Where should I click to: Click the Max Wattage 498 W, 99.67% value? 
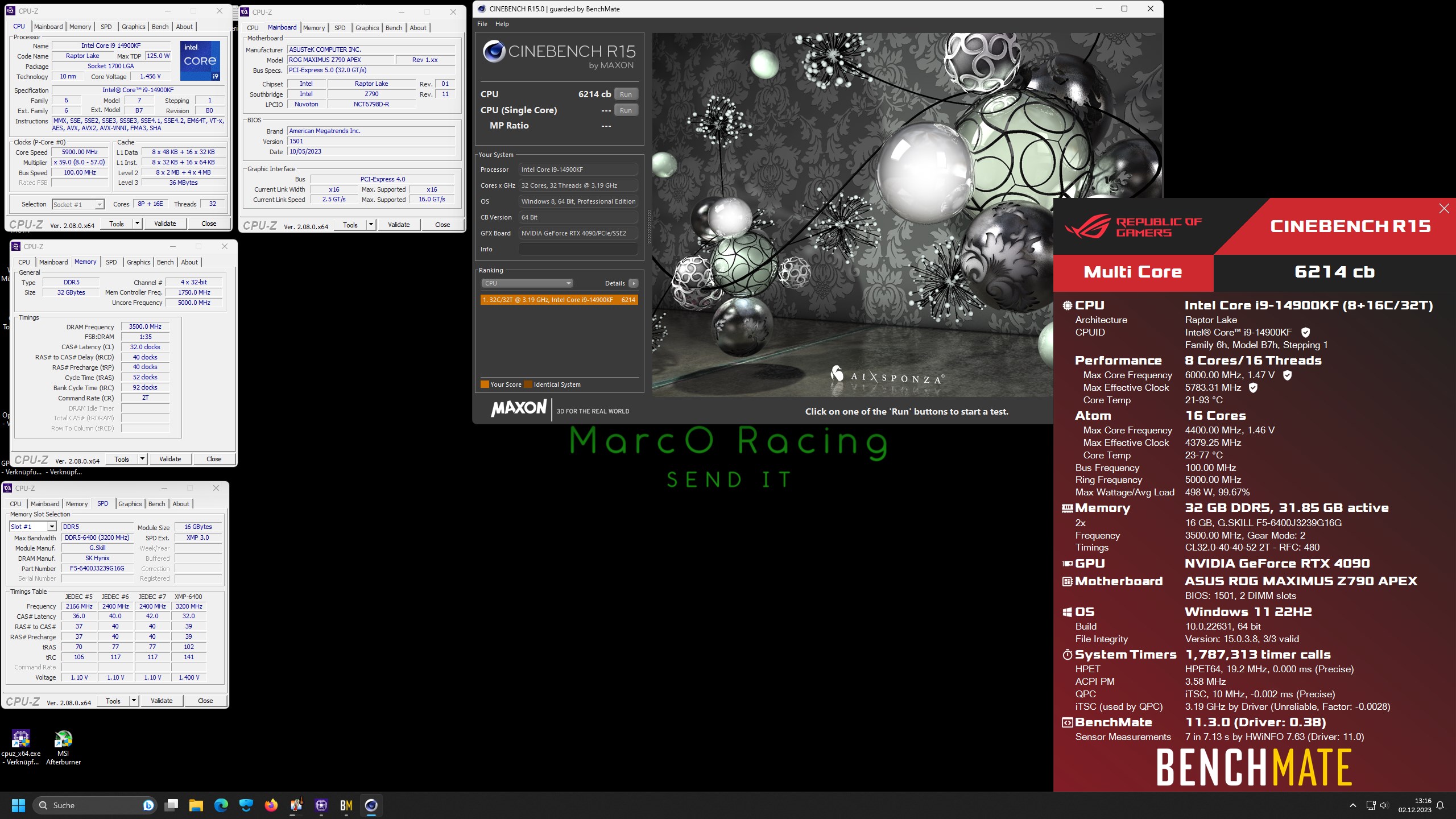pyautogui.click(x=1217, y=492)
